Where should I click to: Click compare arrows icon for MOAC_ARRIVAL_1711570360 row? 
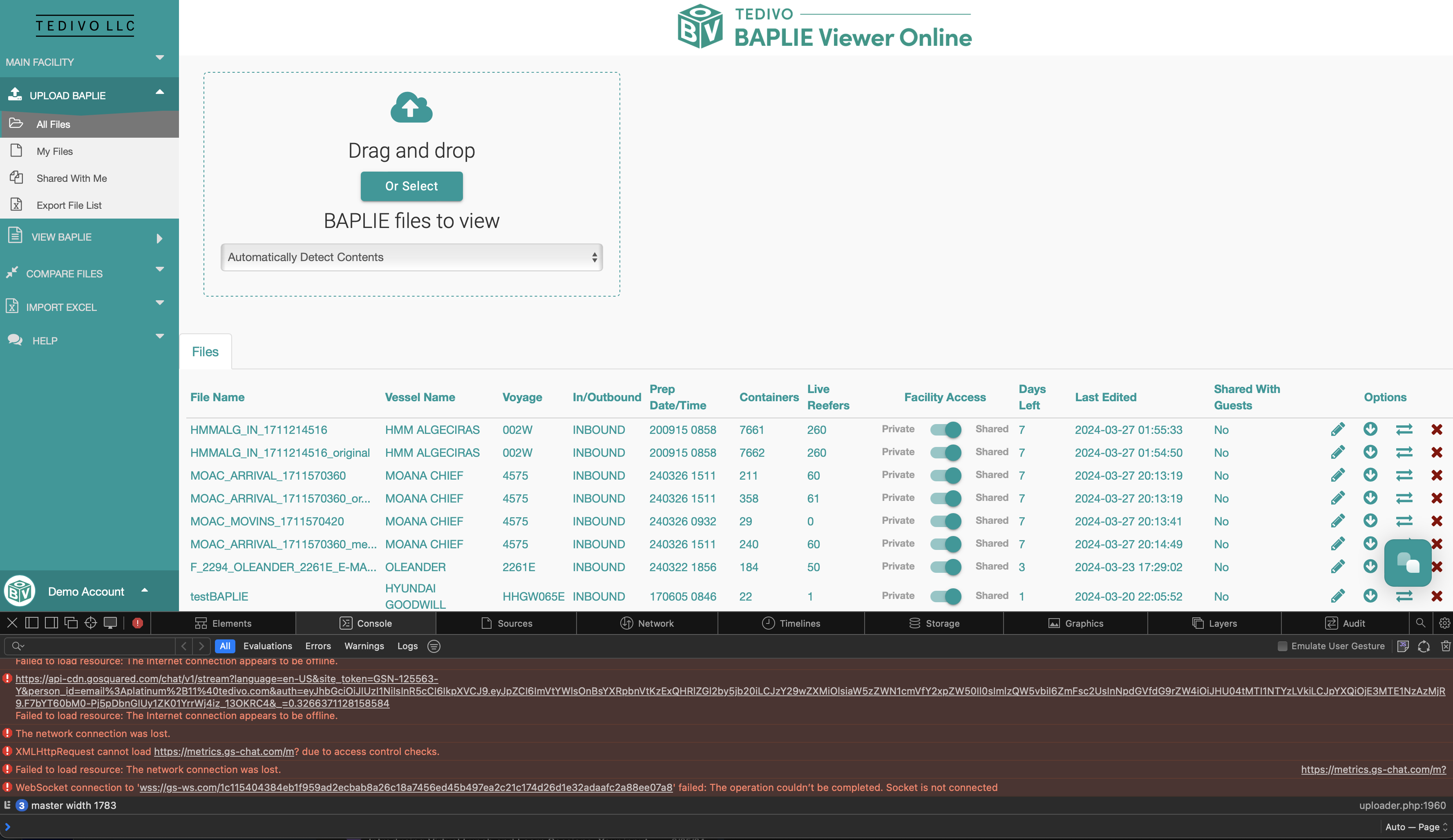click(1404, 475)
